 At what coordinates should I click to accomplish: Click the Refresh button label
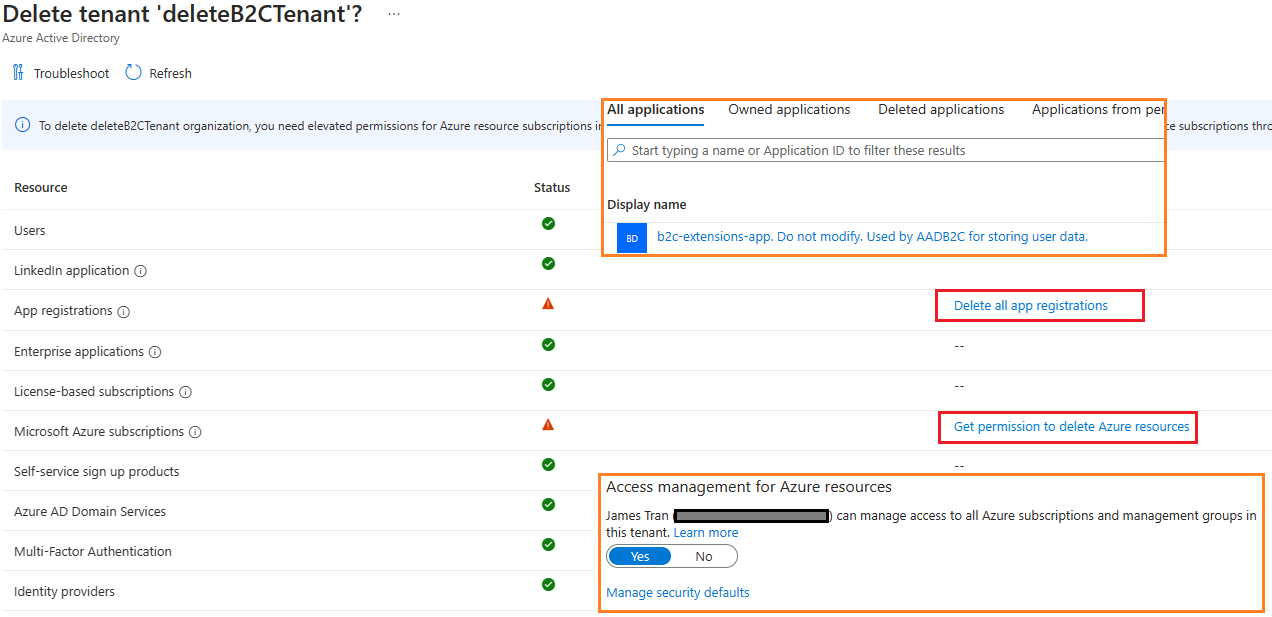170,73
